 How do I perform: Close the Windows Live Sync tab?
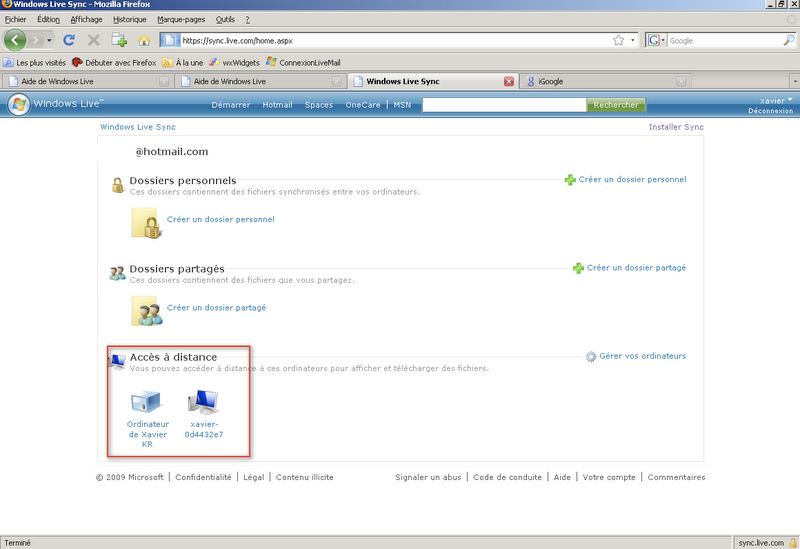point(509,82)
